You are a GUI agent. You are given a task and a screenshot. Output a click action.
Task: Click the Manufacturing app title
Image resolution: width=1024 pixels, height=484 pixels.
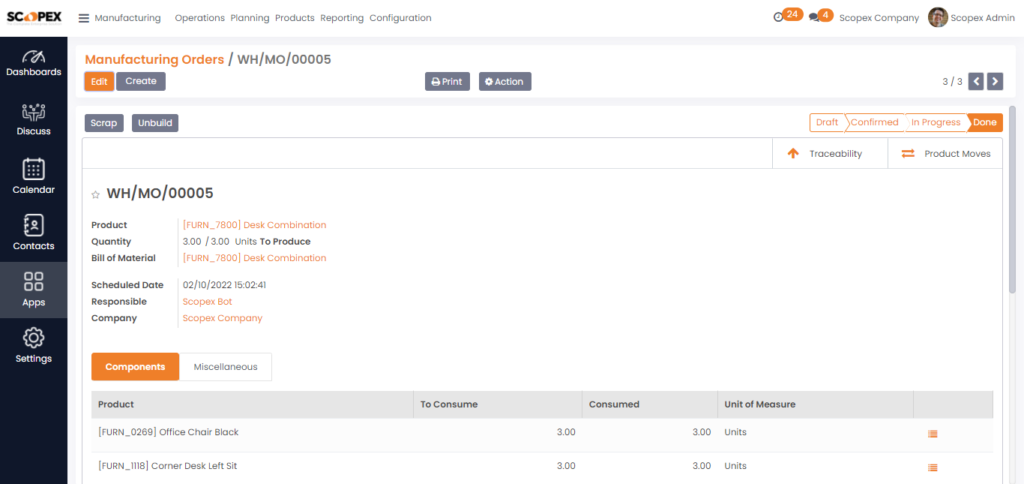127,18
